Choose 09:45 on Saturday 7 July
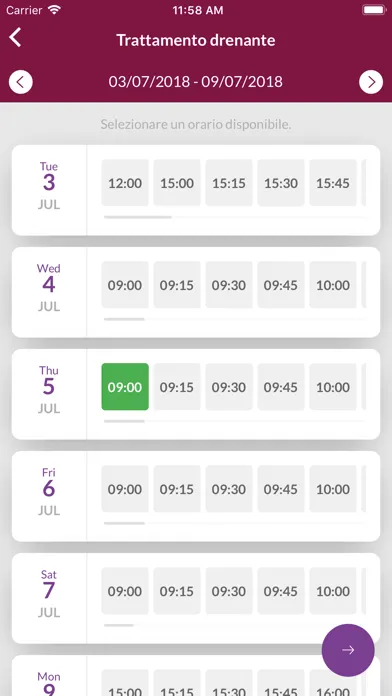The width and height of the screenshot is (392, 696). tap(281, 591)
